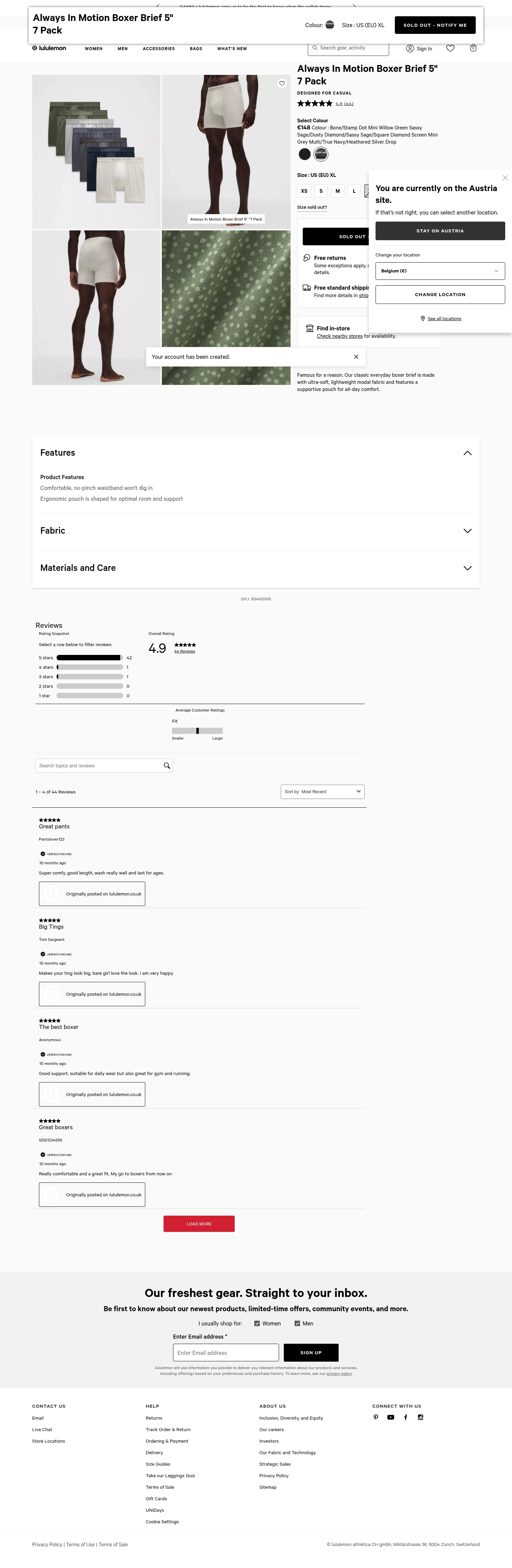Open lululemon Instagram page

pos(420,1417)
